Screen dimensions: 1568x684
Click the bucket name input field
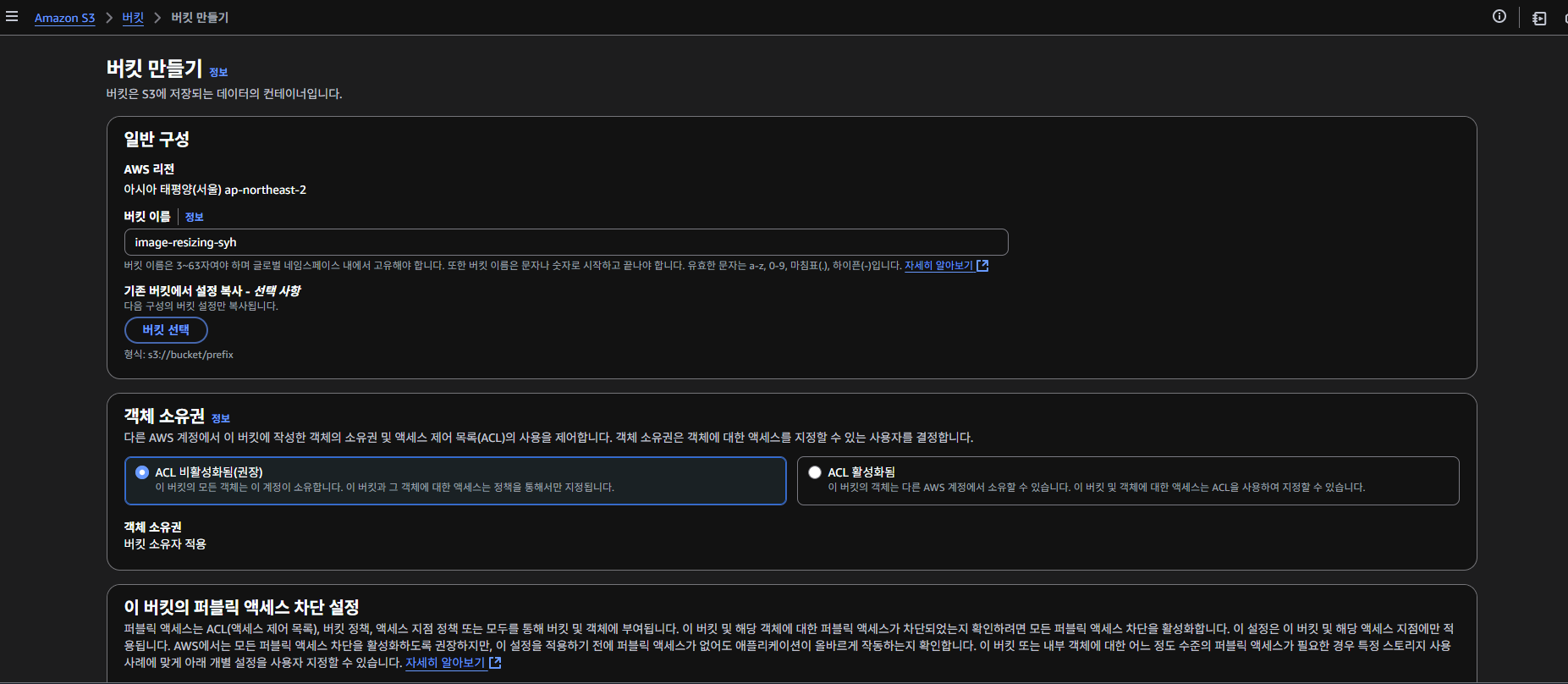coord(566,242)
